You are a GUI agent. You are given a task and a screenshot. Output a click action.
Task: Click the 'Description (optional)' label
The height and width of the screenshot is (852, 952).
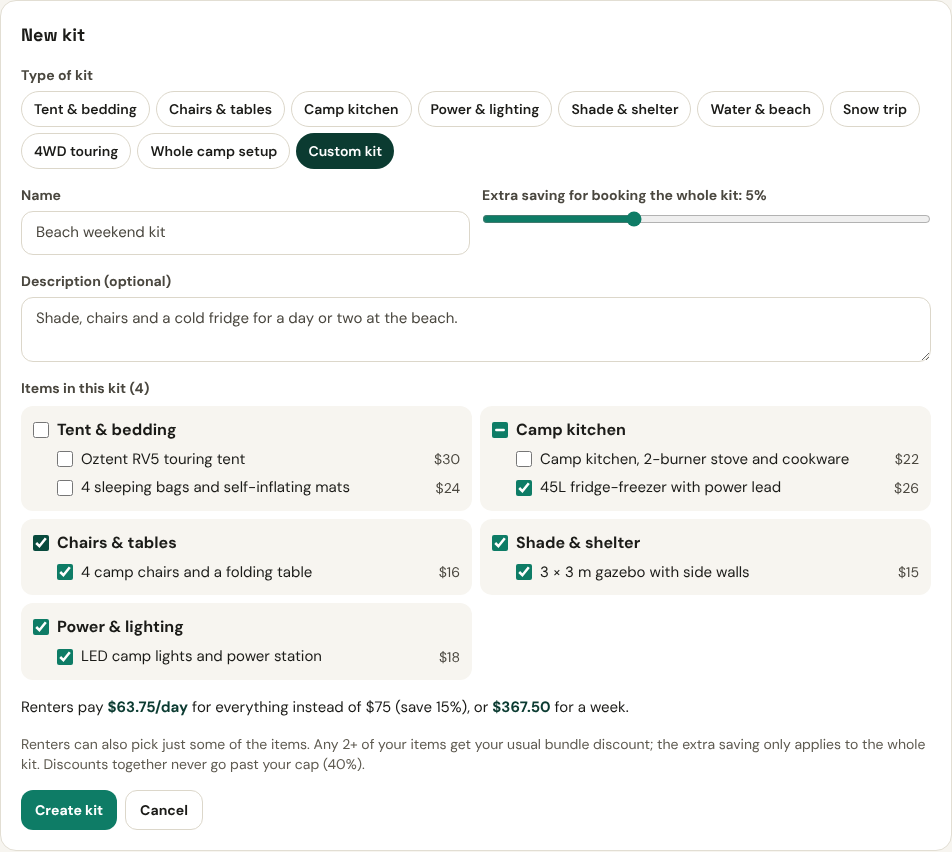(96, 281)
